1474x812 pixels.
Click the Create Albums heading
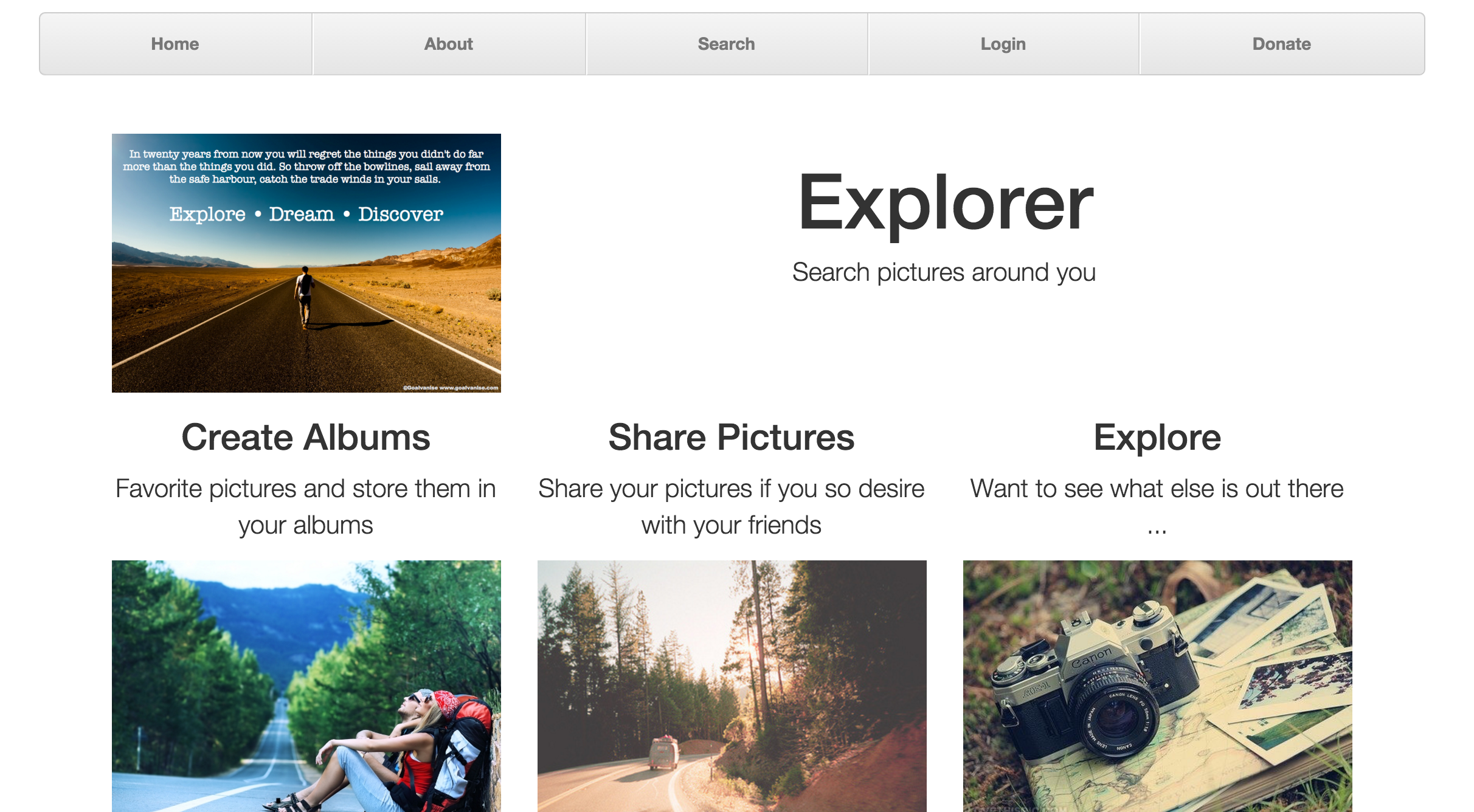[306, 438]
